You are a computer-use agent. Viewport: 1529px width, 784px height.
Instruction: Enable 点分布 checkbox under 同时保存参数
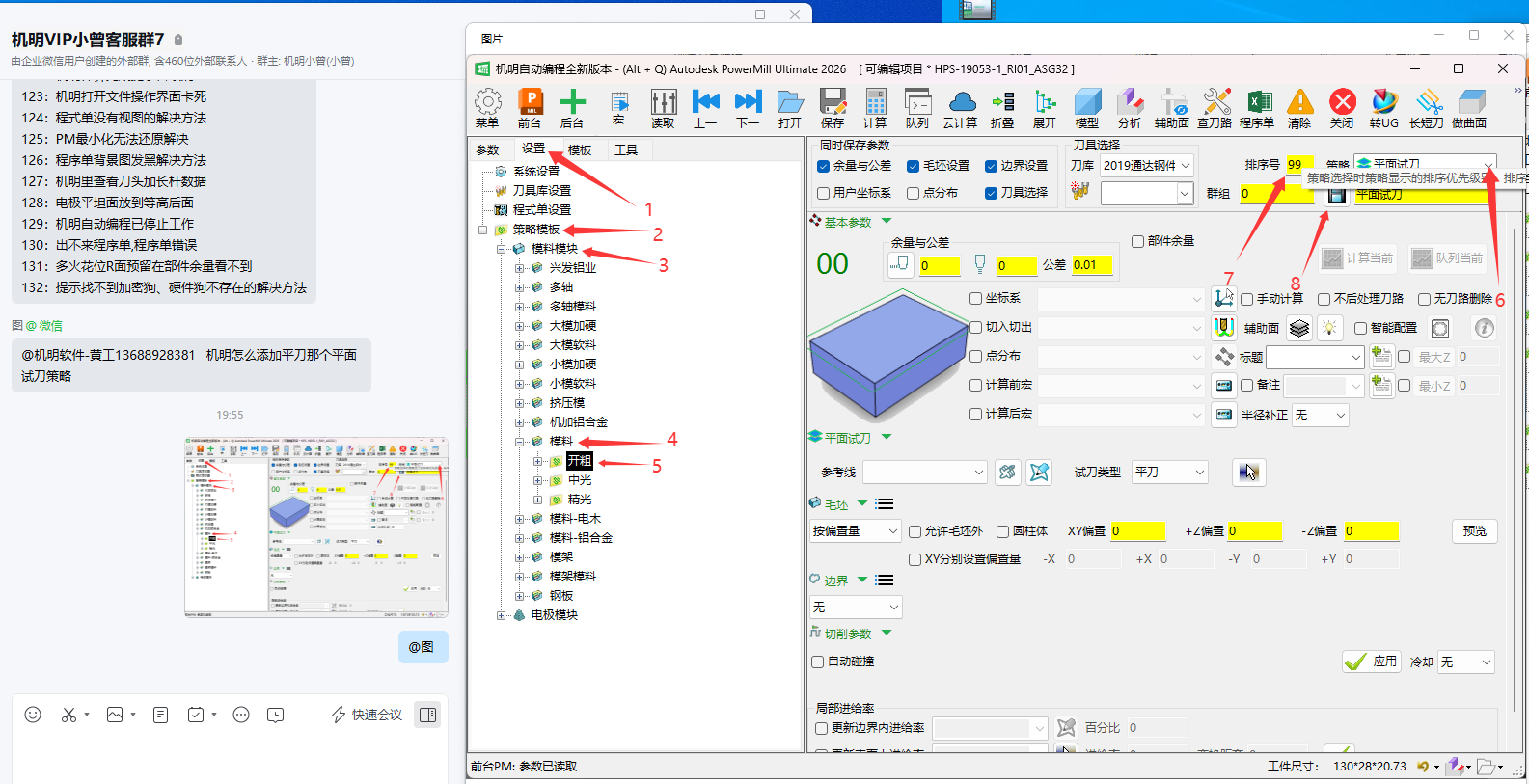coord(913,194)
